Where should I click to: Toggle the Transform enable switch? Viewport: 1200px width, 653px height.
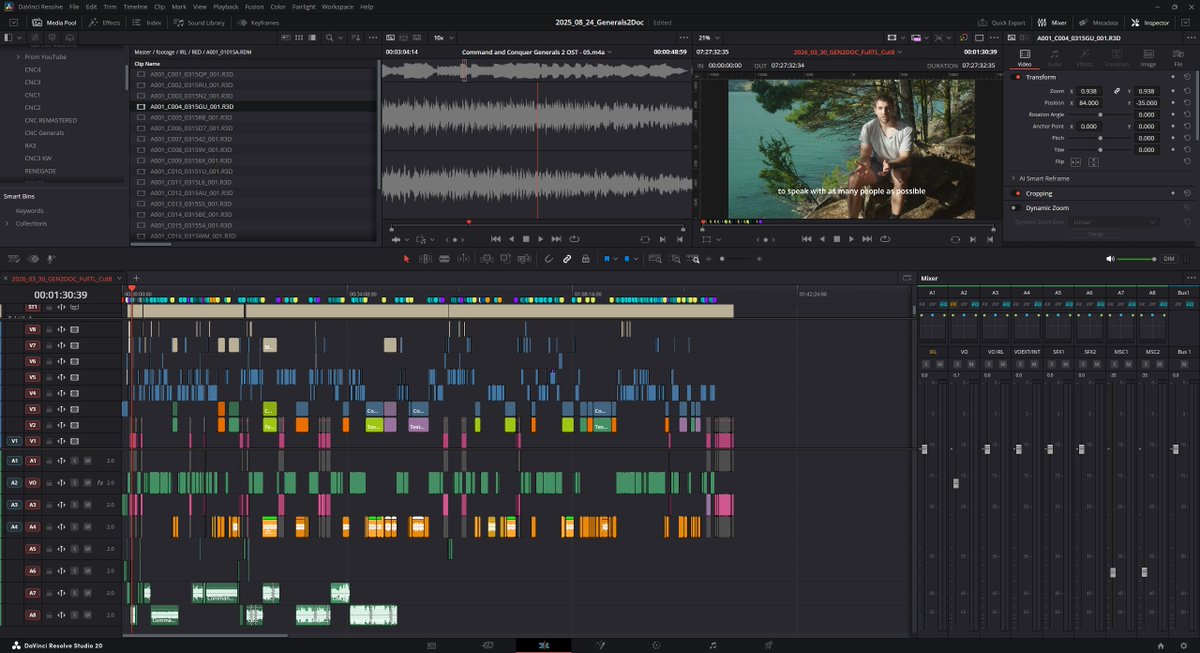(1016, 77)
